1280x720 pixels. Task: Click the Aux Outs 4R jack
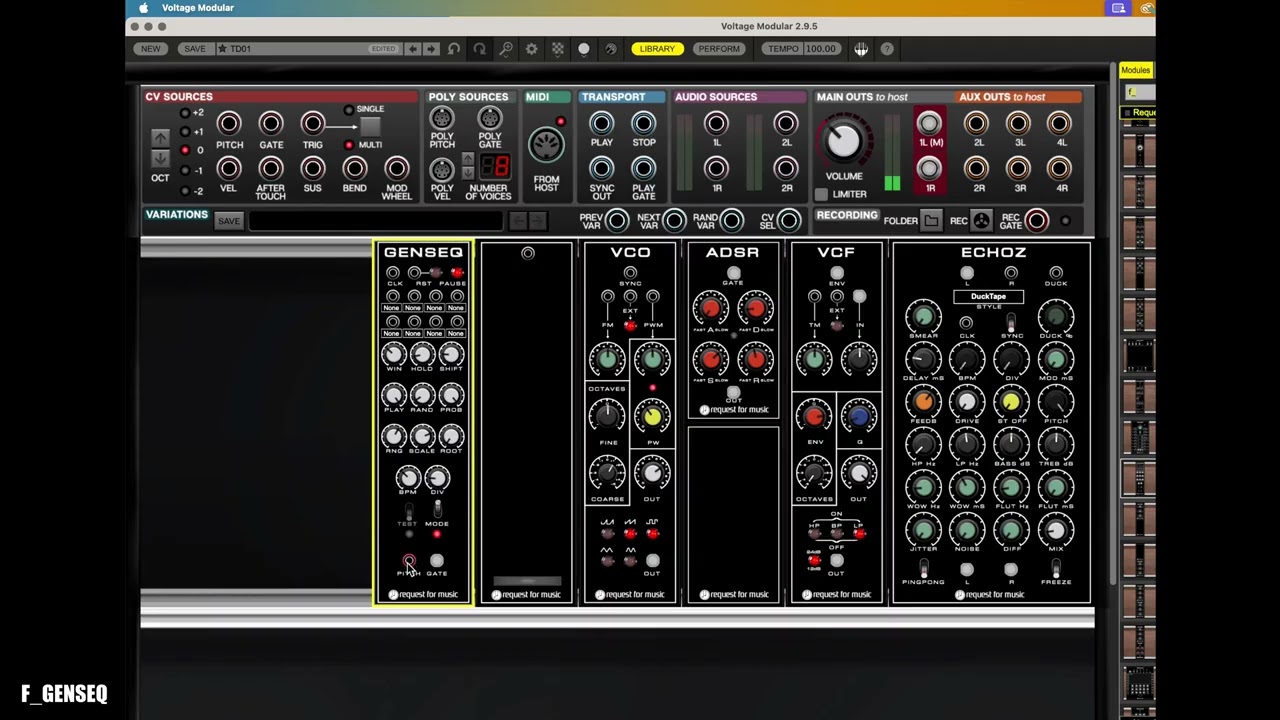1060,168
